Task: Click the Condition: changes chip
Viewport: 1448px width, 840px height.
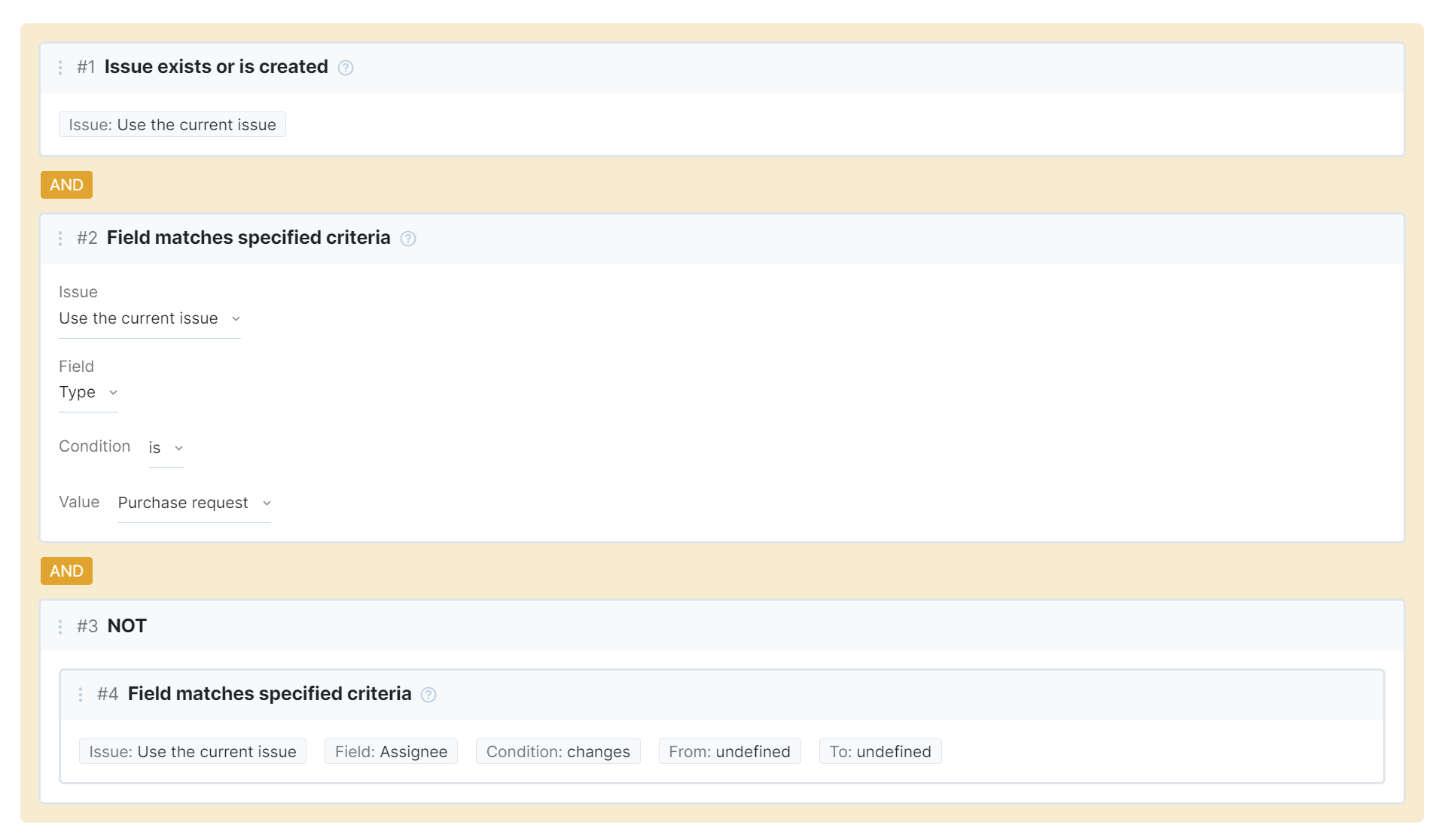Action: [558, 752]
